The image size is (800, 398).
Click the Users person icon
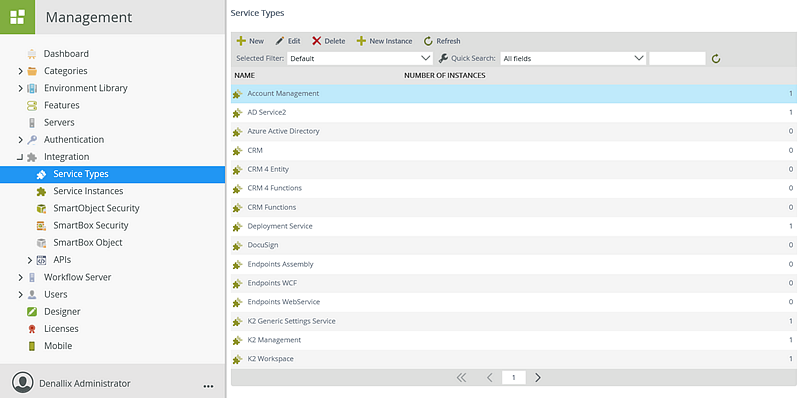tap(32, 294)
